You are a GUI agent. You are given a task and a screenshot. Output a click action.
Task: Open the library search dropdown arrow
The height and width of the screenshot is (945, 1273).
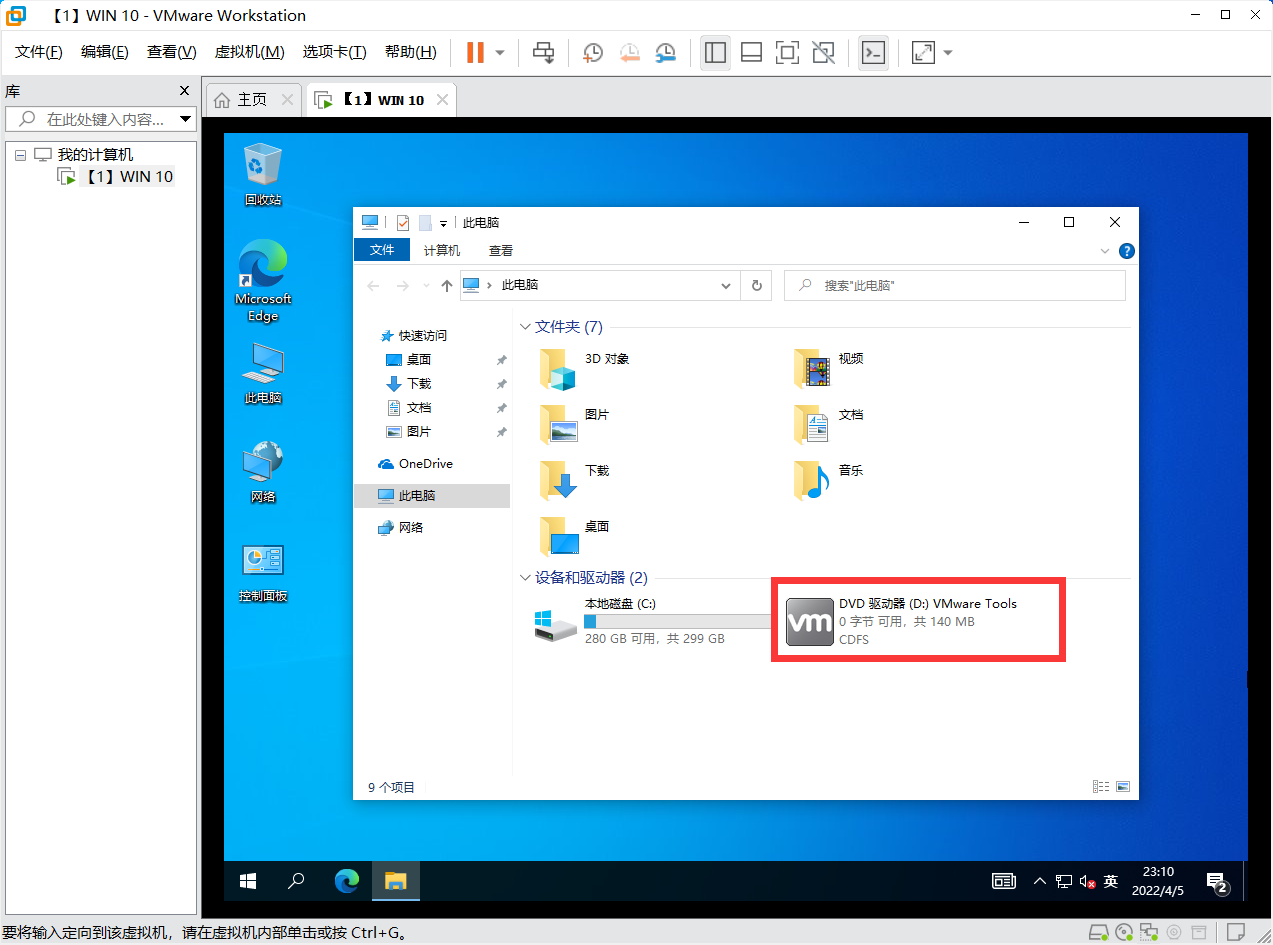pos(186,119)
